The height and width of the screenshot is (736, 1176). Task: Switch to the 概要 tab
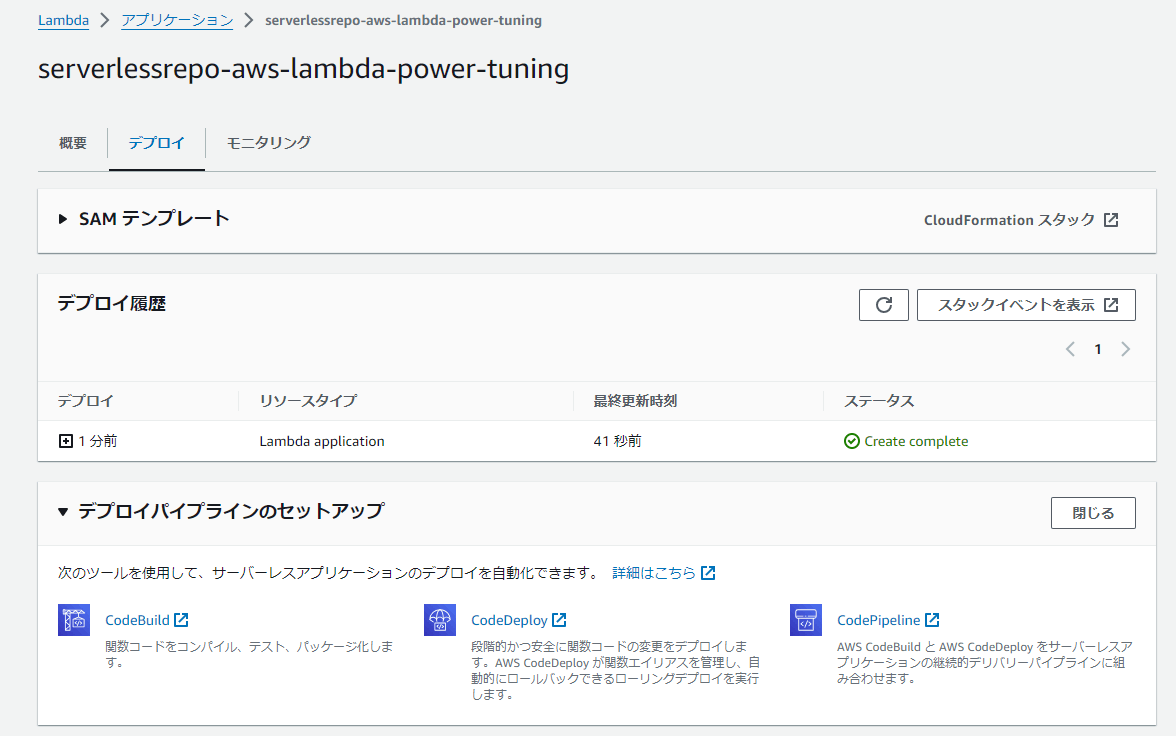click(x=73, y=143)
